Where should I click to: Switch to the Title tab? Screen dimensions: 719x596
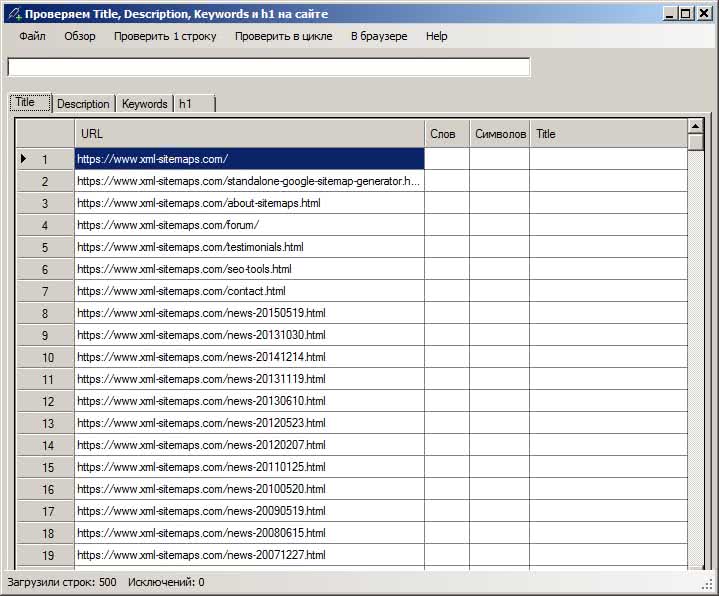click(x=30, y=102)
